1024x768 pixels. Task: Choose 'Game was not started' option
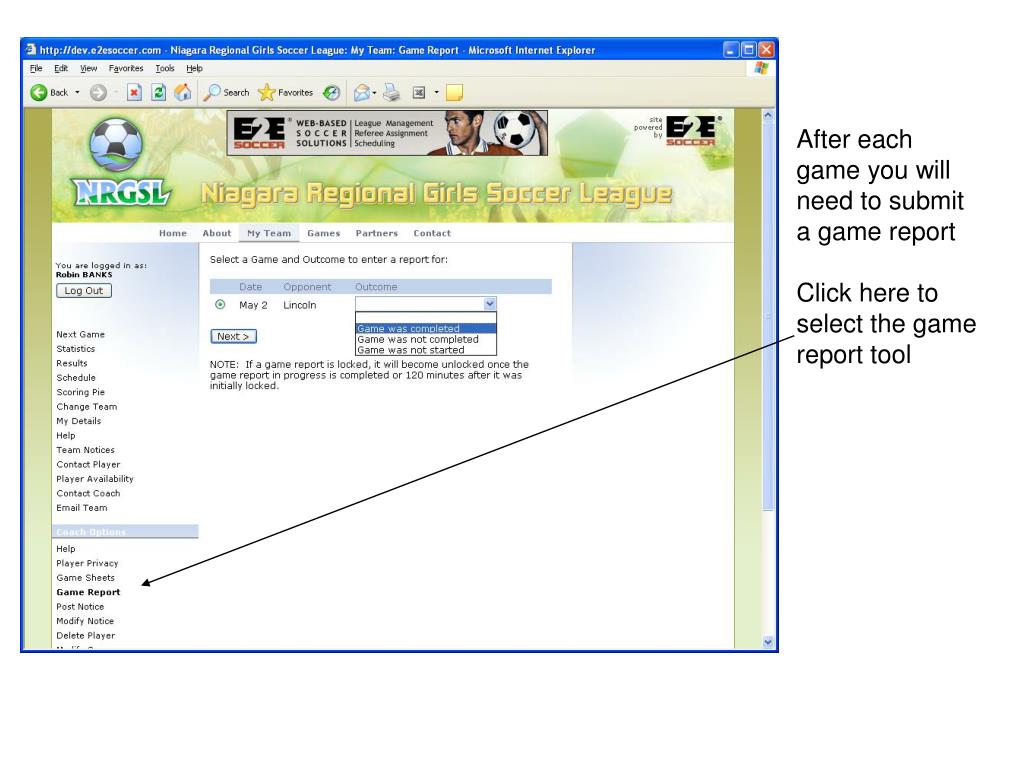point(426,350)
